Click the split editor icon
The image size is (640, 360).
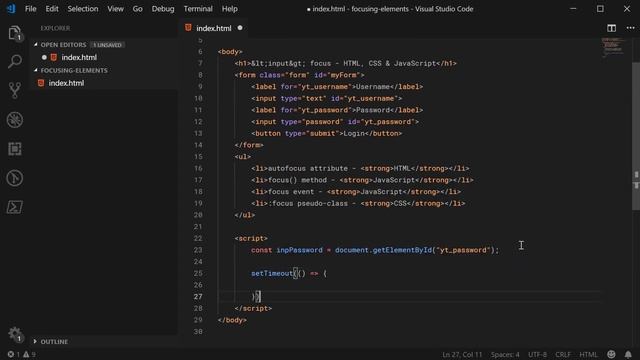[611, 28]
